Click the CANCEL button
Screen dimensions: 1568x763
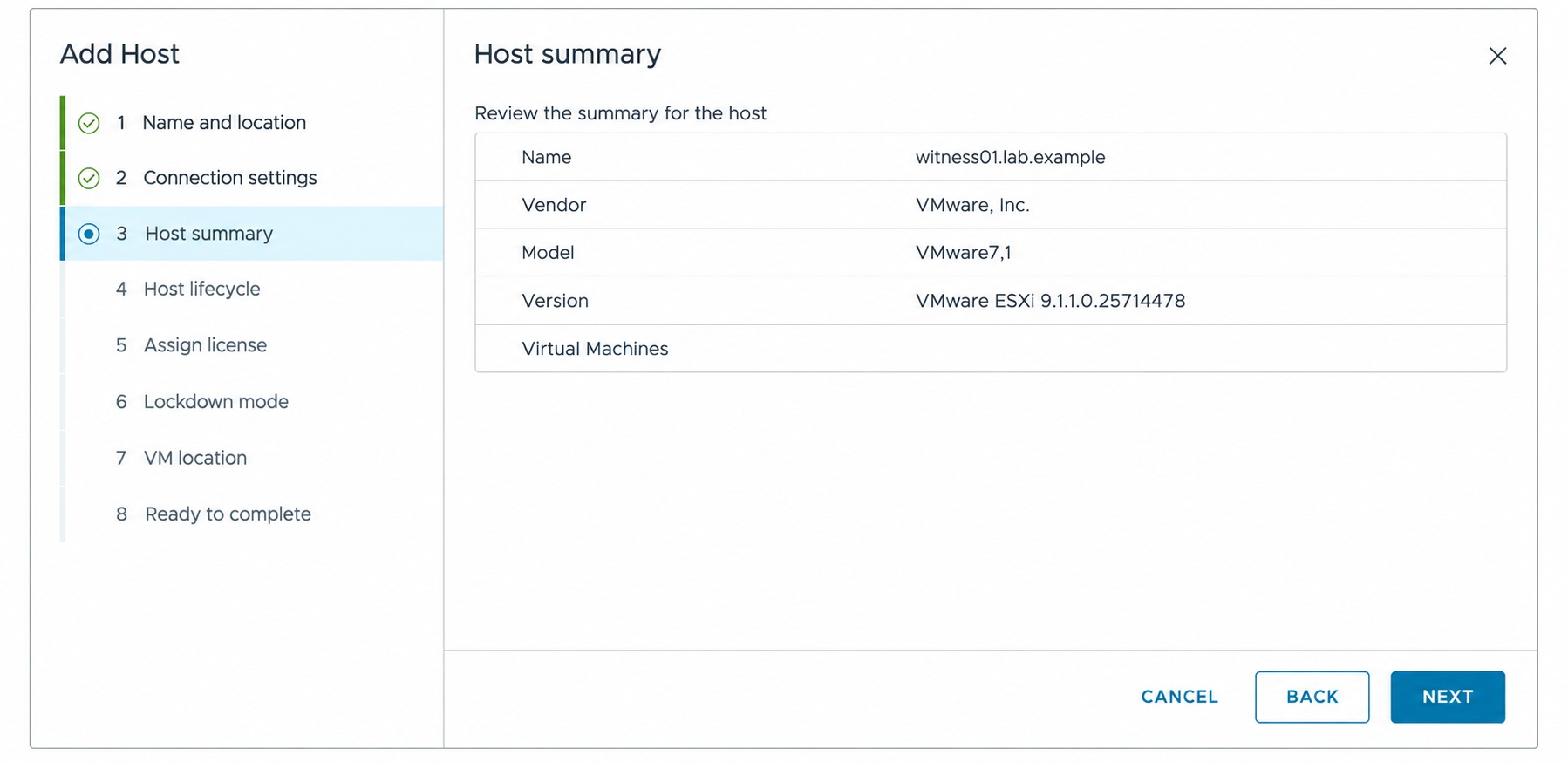1179,697
